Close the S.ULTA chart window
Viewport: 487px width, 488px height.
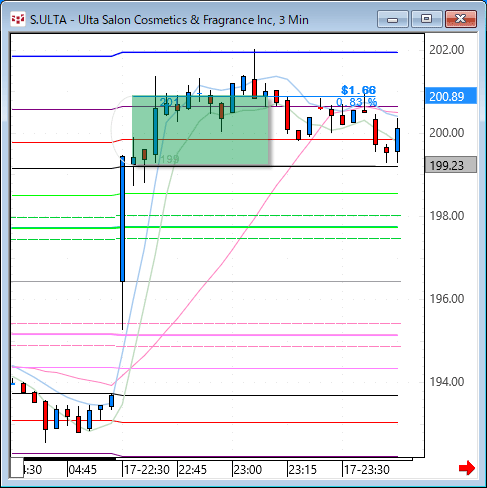(x=461, y=19)
